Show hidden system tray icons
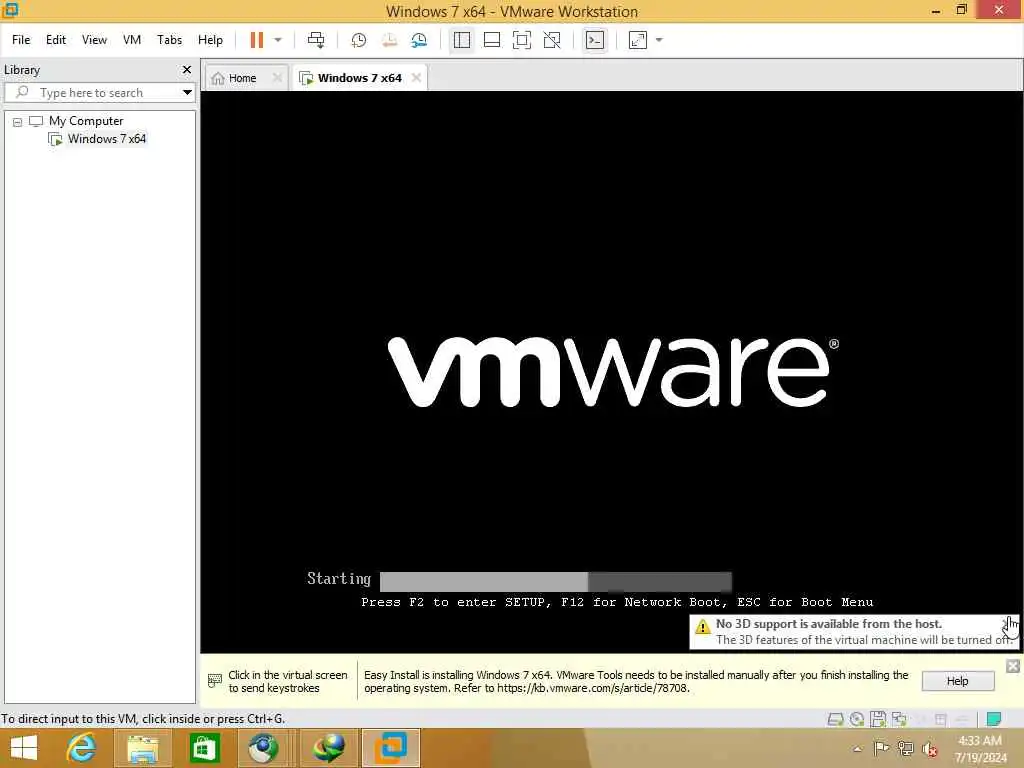 tap(857, 749)
